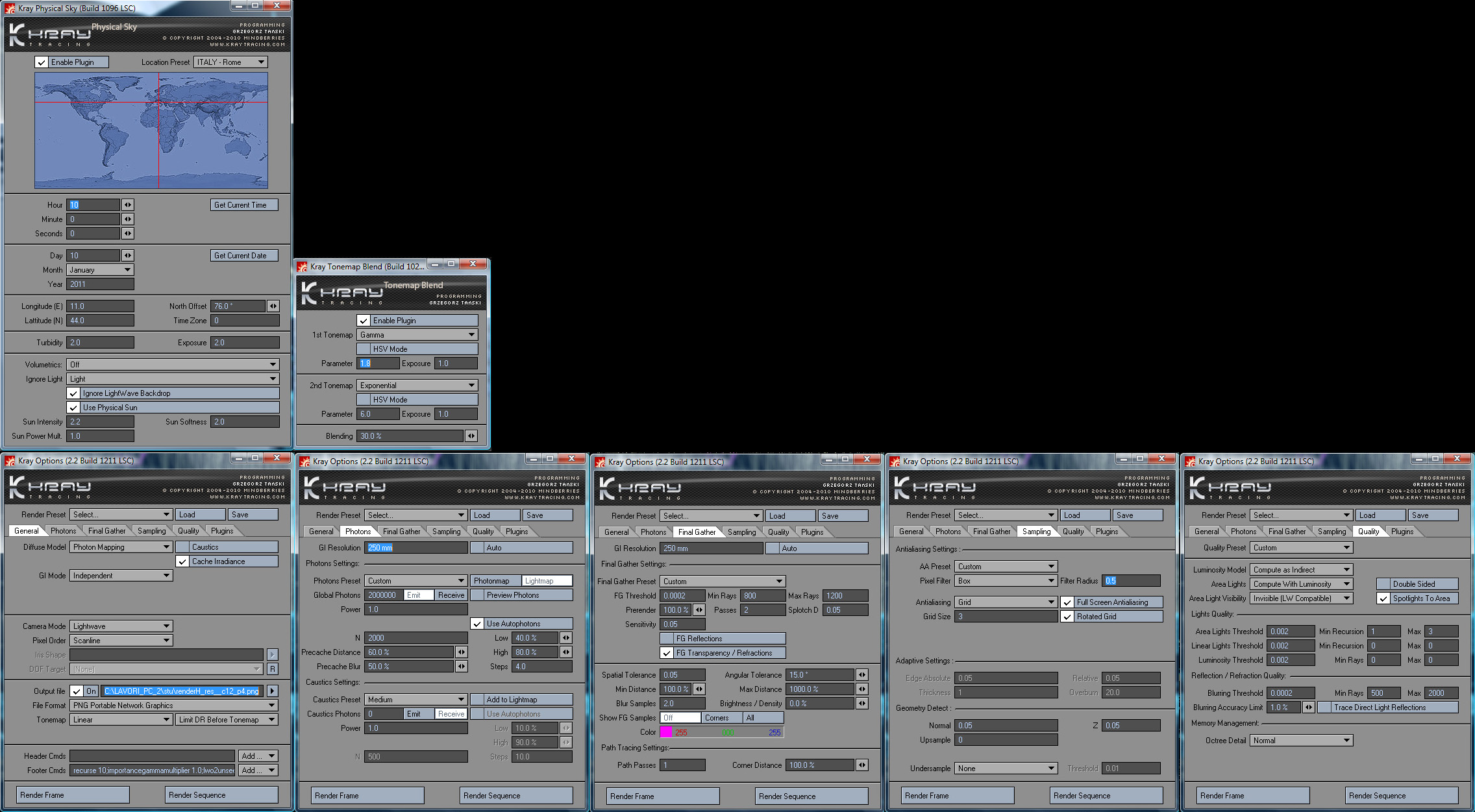The width and height of the screenshot is (1475, 812).
Task: Enable the FG Reflections checkbox
Action: 667,639
